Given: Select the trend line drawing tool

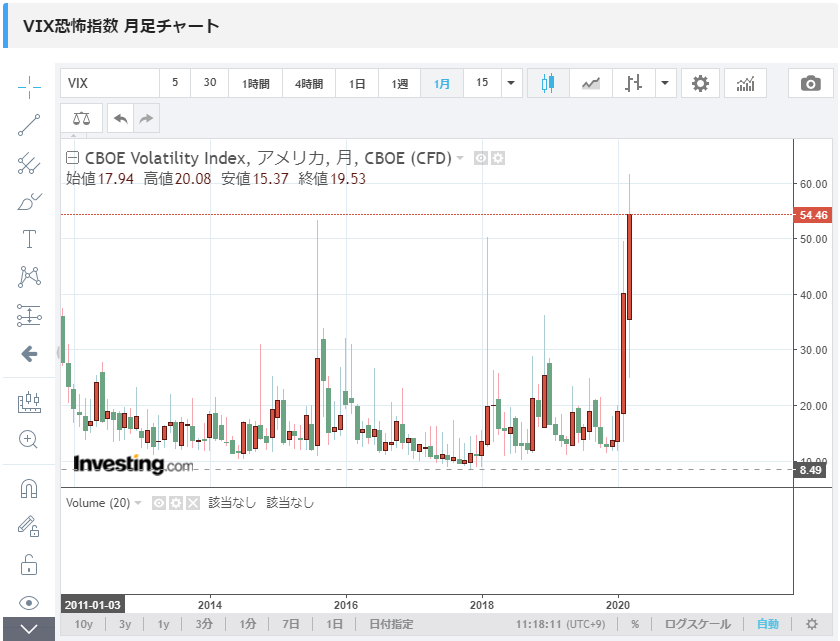Looking at the screenshot, I should point(29,125).
